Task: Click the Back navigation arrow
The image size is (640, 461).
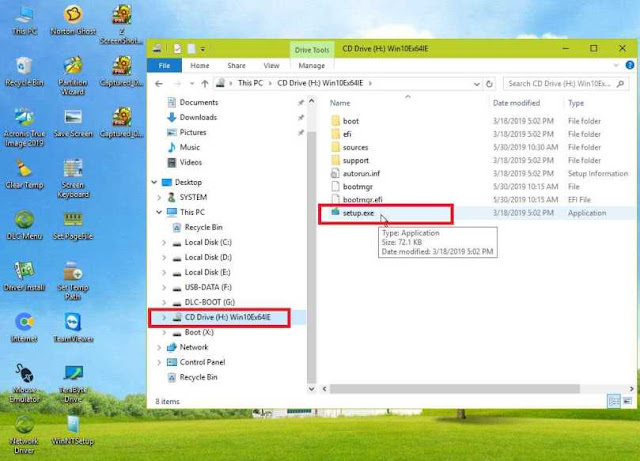Action: (x=159, y=84)
